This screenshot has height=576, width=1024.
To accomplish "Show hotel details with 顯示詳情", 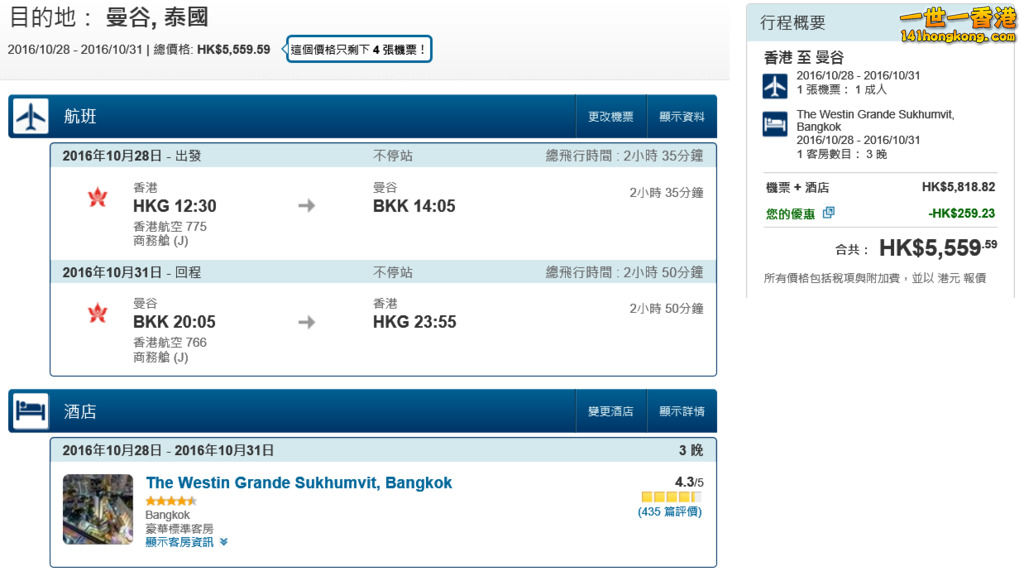I will click(682, 411).
